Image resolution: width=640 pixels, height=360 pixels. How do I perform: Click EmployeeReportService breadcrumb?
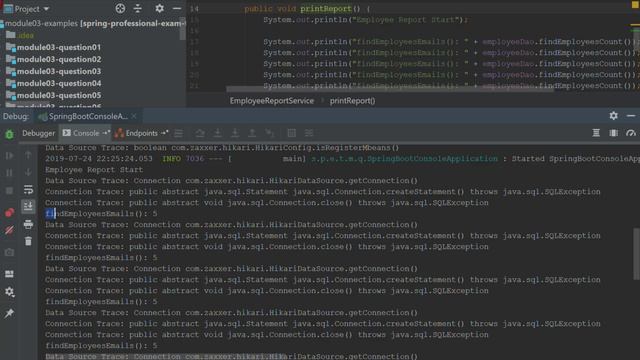pyautogui.click(x=272, y=101)
